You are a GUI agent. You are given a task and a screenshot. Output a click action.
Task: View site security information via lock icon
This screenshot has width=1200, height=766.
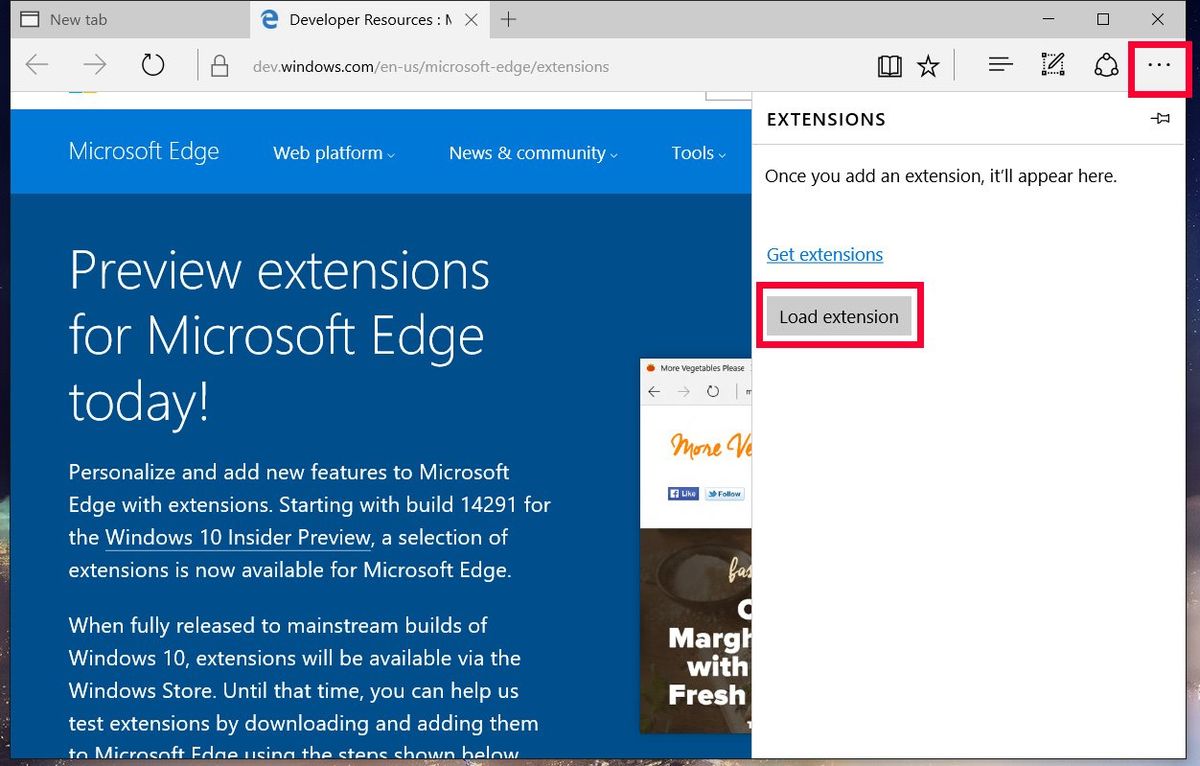218,64
